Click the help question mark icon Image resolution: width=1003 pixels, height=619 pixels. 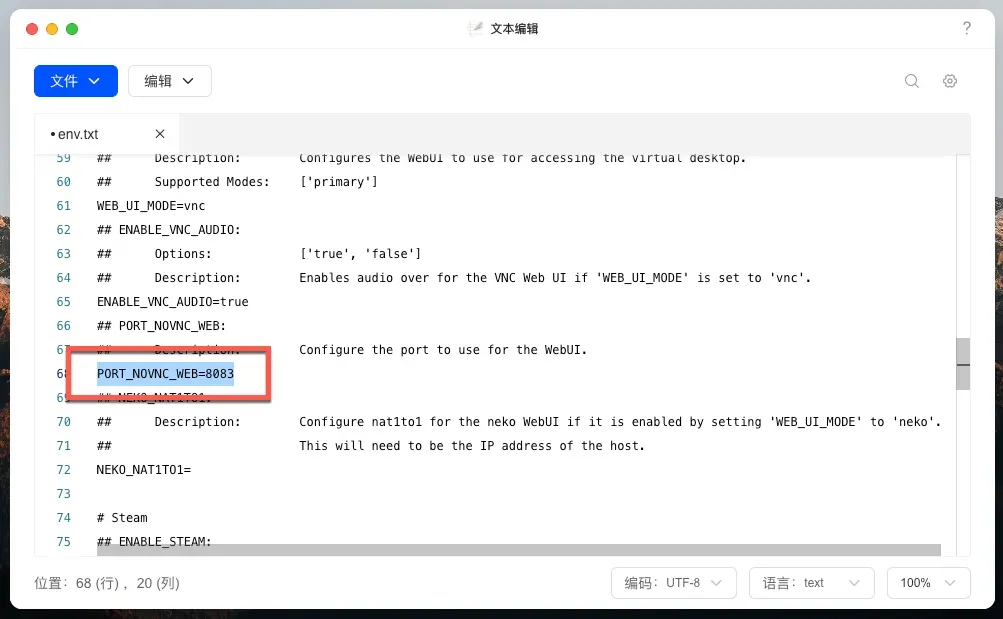coord(967,28)
